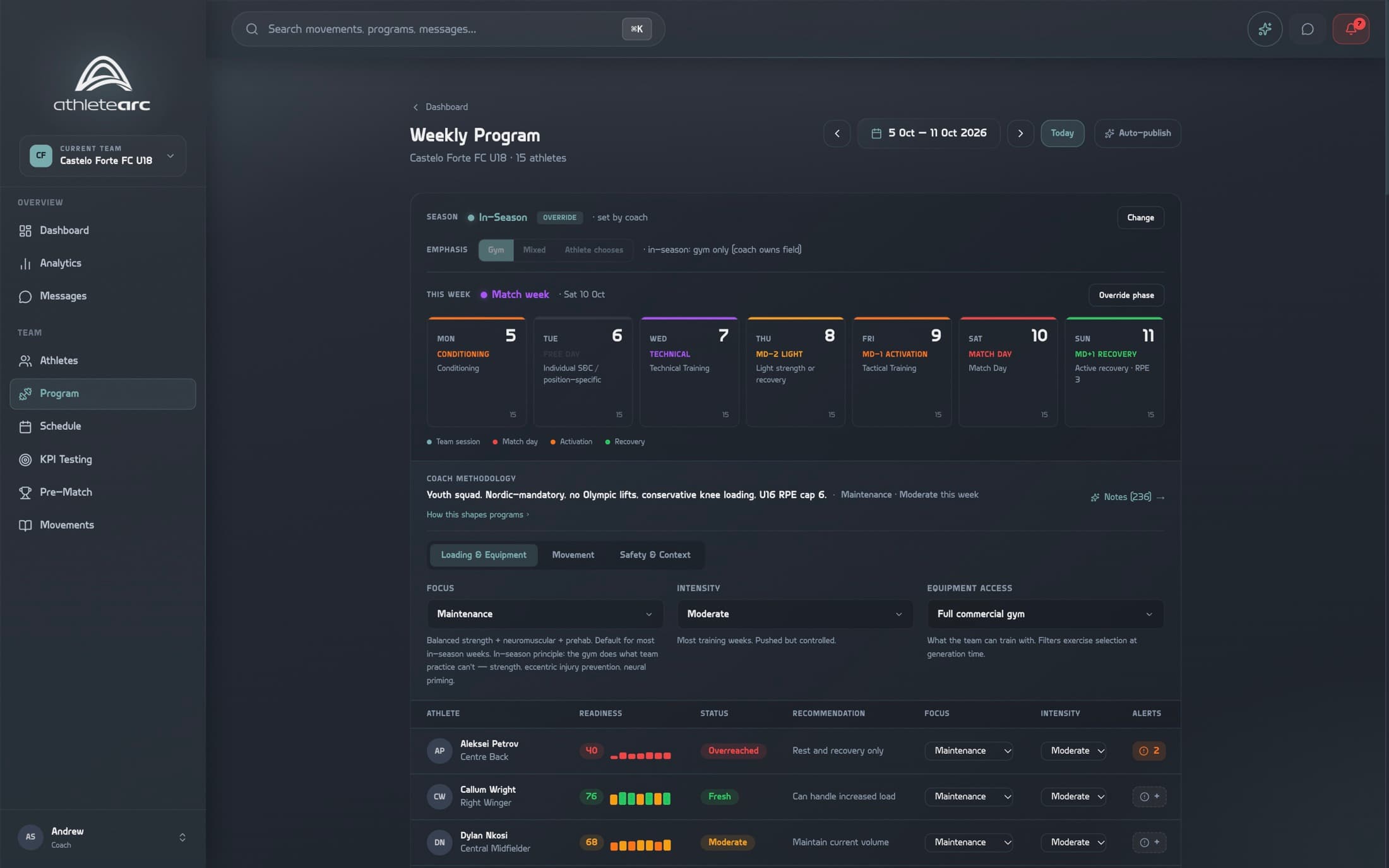Click the KPI Testing target icon
The height and width of the screenshot is (868, 1389).
click(x=25, y=460)
